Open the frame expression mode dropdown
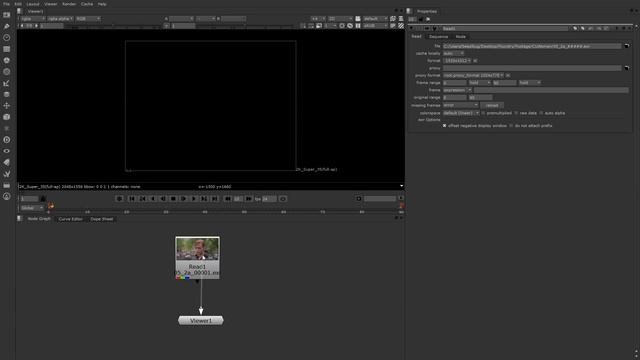The image size is (640, 360). click(x=457, y=90)
